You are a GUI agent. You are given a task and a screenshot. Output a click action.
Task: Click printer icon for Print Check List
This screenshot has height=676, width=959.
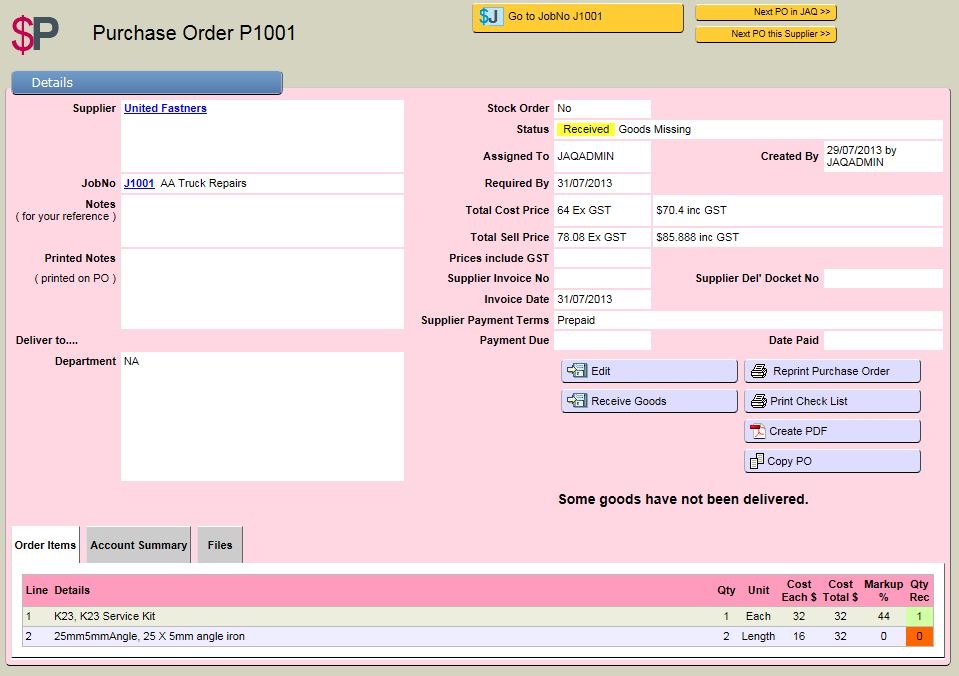pyautogui.click(x=758, y=401)
